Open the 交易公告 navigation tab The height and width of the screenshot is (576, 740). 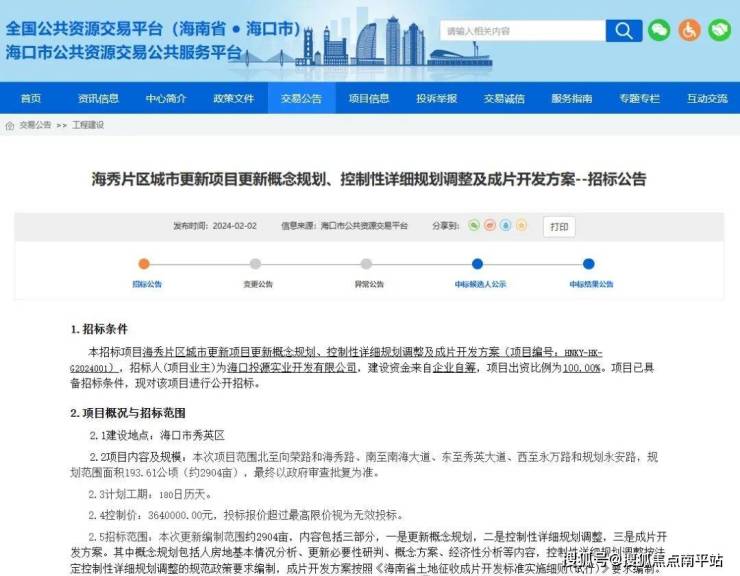(x=301, y=98)
